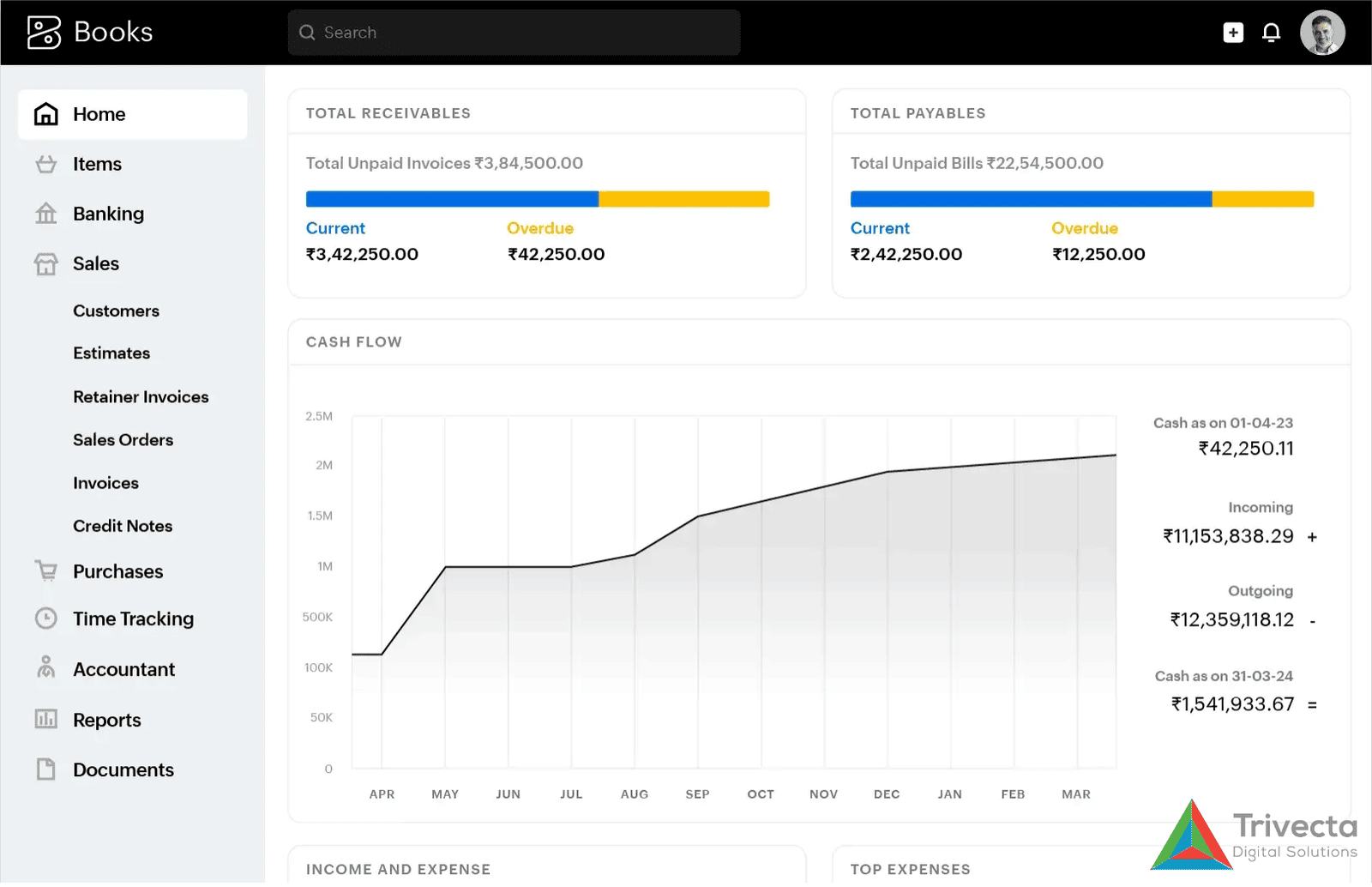Image resolution: width=1372 pixels, height=887 pixels.
Task: Click the quick-create plus icon
Action: (x=1233, y=32)
